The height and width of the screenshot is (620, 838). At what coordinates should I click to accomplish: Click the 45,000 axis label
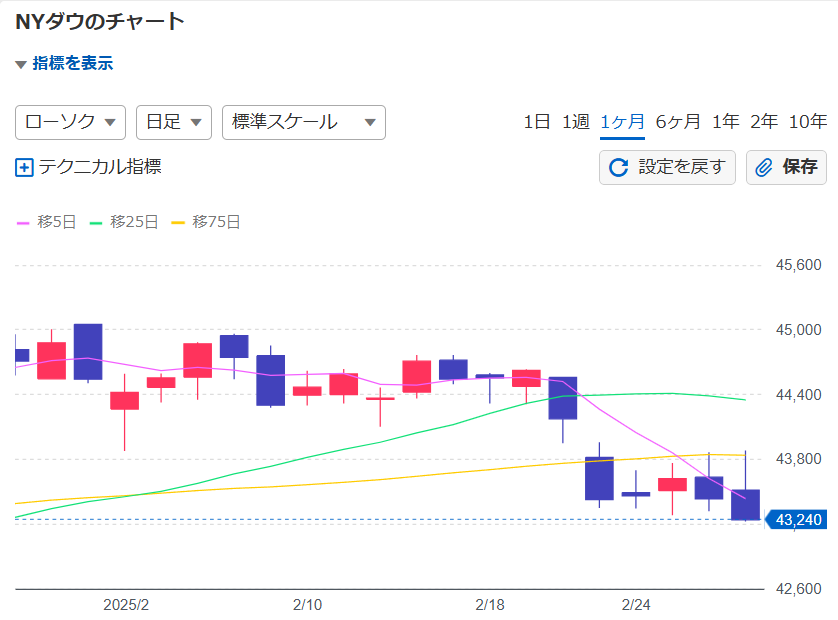[x=798, y=330]
